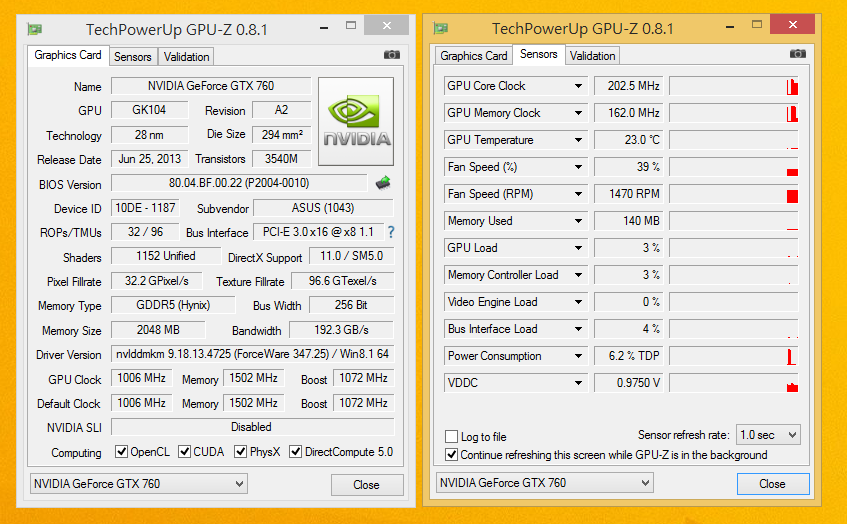Switch to Sensors tab in left window
Viewport: 847px width, 524px height.
pos(133,57)
